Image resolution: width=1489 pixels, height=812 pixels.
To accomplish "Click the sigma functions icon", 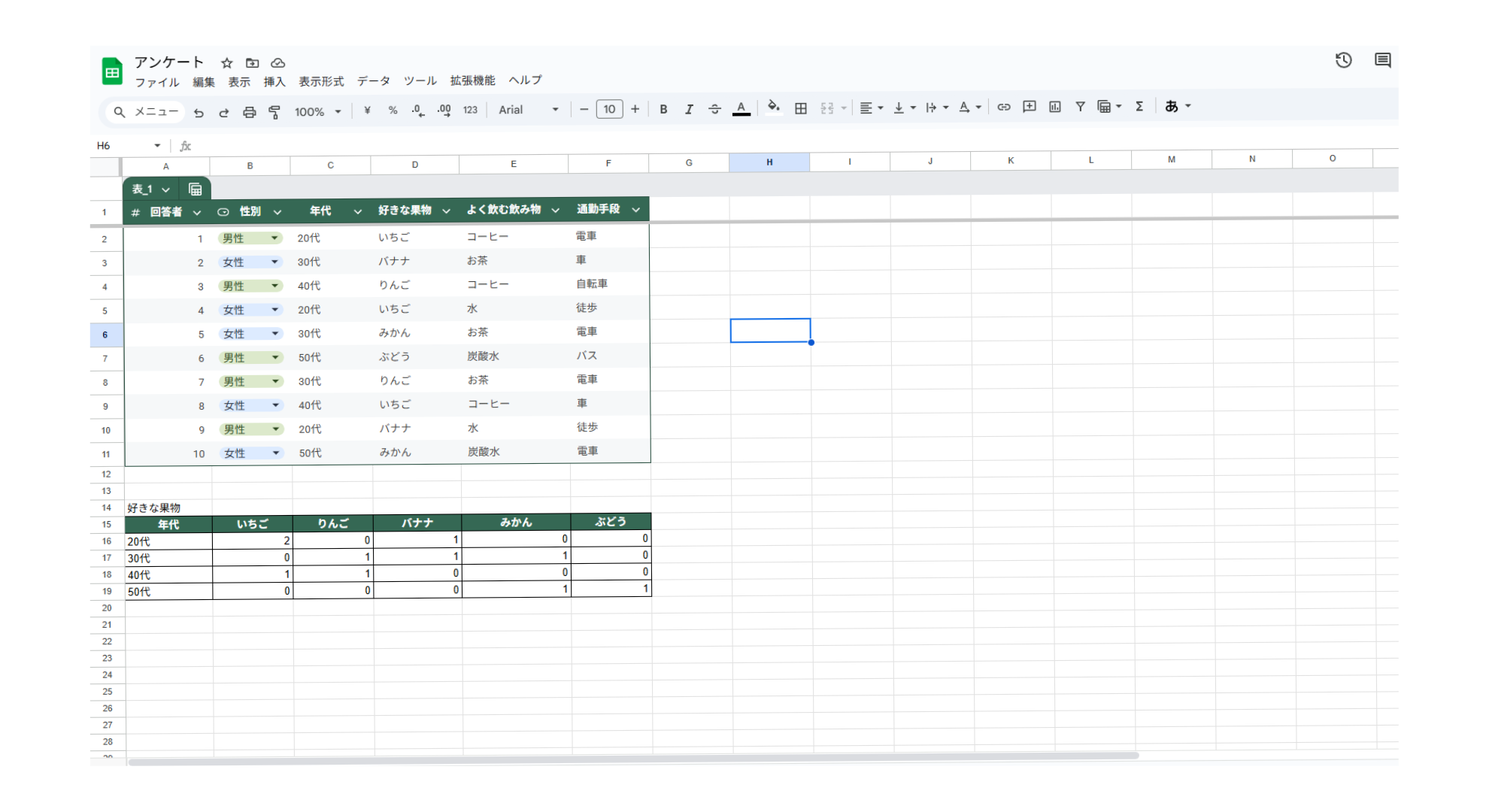I will point(1139,106).
